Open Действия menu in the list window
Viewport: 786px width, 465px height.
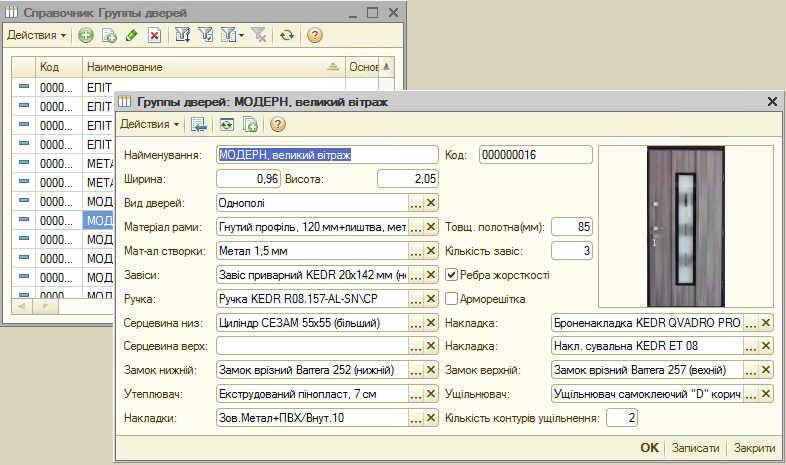tap(36, 35)
